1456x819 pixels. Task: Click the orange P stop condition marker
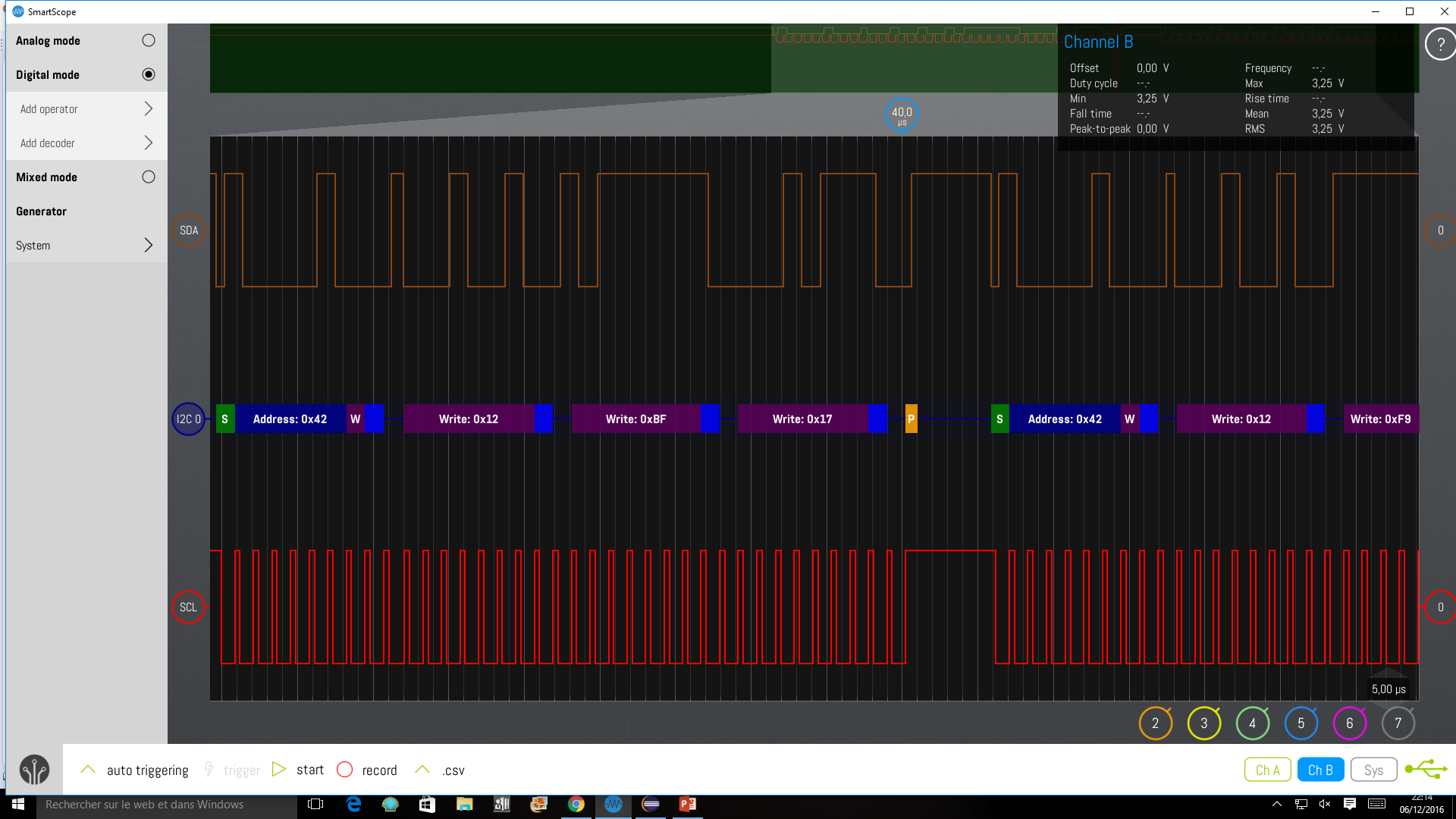(x=911, y=419)
